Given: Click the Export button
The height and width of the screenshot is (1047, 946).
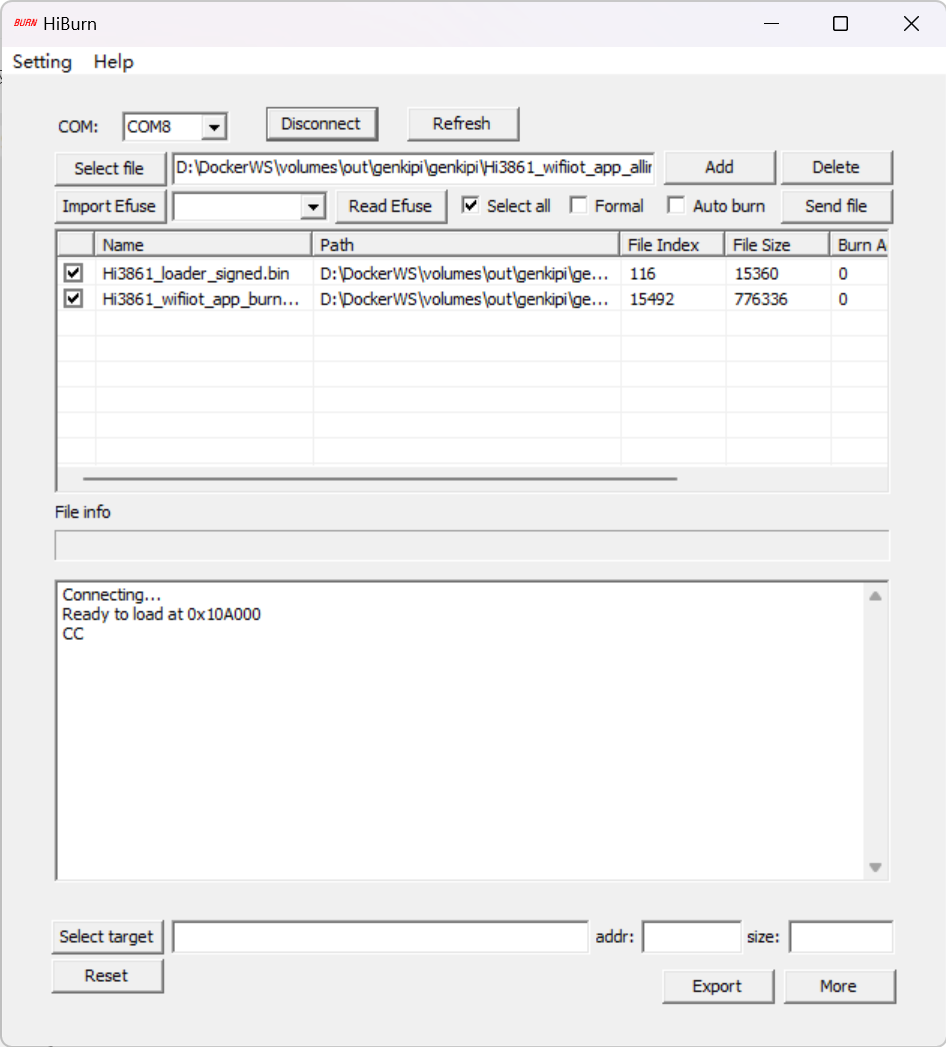Looking at the screenshot, I should point(718,986).
